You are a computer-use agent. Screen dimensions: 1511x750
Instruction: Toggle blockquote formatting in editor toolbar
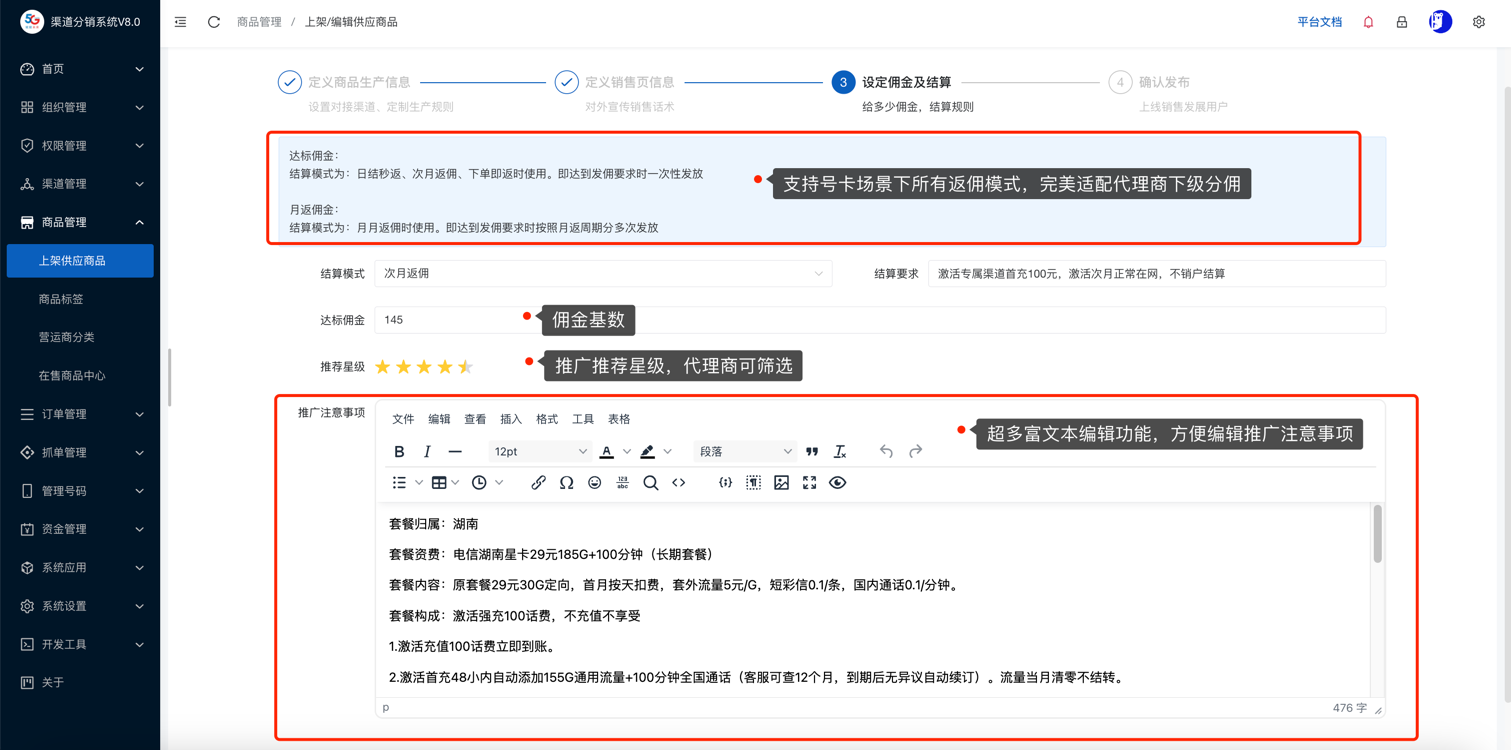pyautogui.click(x=812, y=452)
